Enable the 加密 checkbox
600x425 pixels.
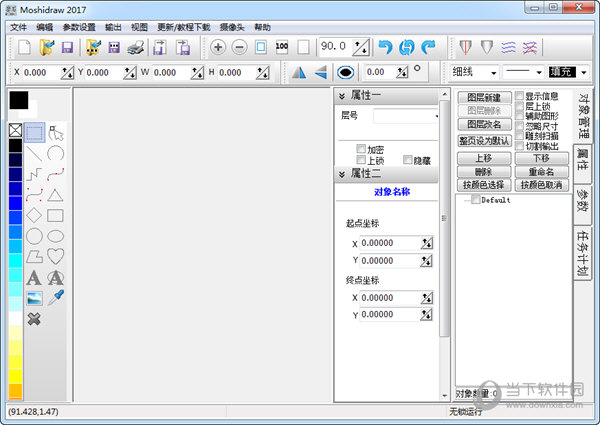(362, 149)
